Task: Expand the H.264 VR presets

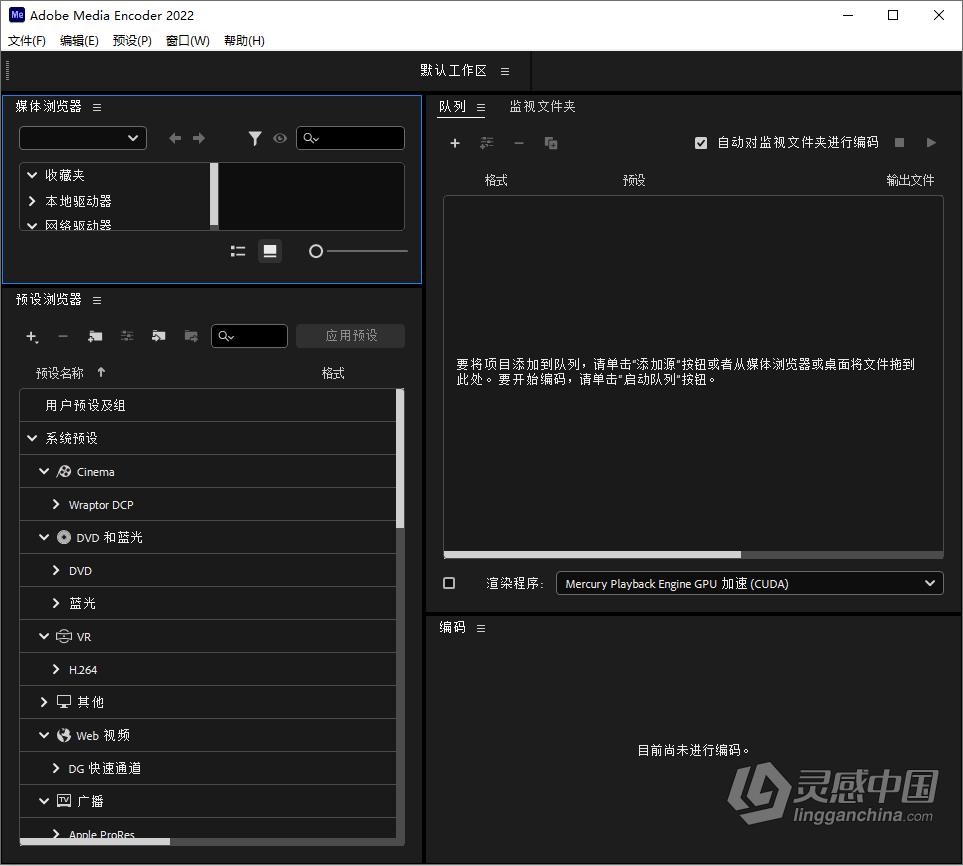Action: [56, 669]
